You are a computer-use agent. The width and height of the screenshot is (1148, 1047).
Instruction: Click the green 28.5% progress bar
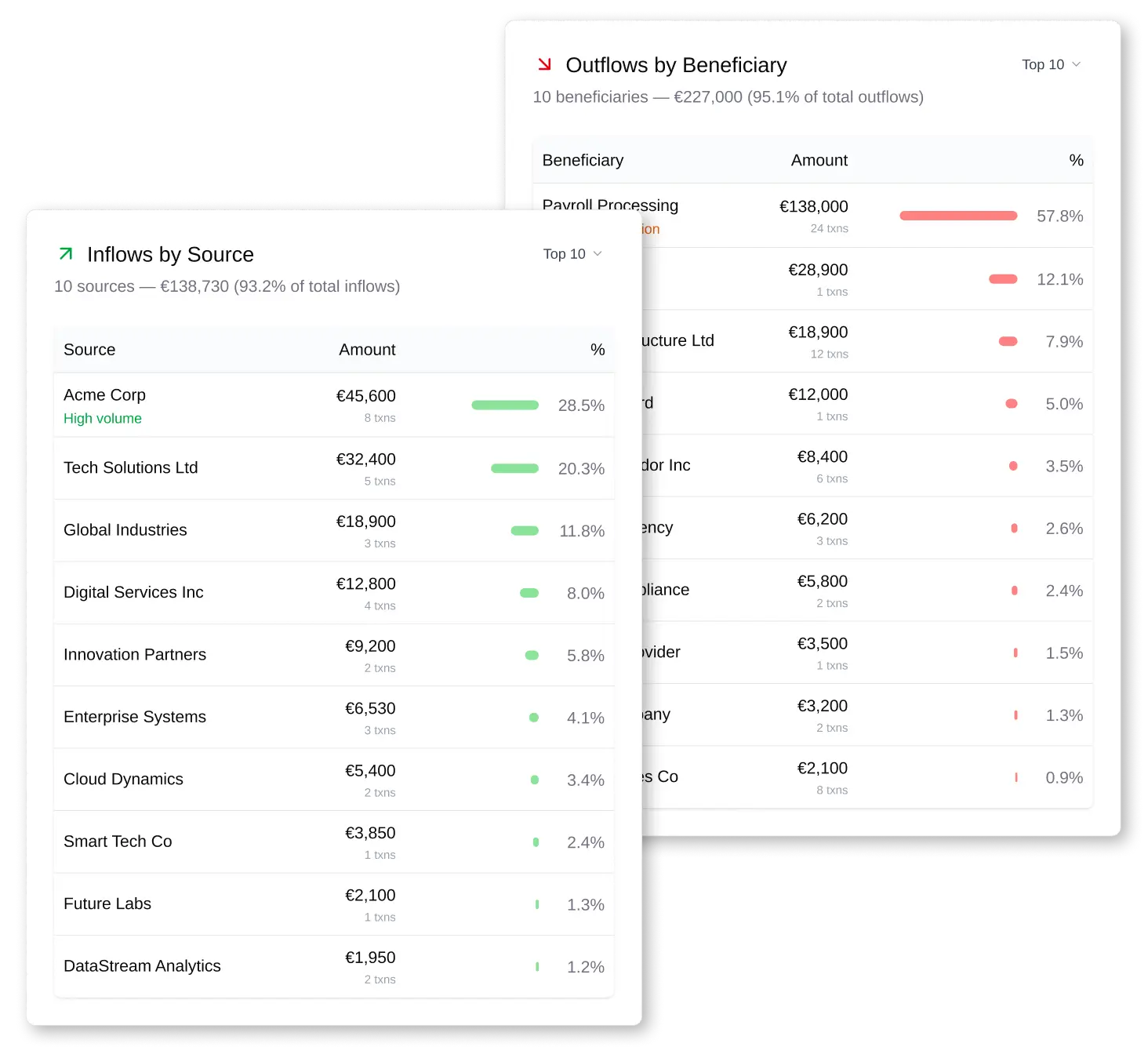[505, 405]
